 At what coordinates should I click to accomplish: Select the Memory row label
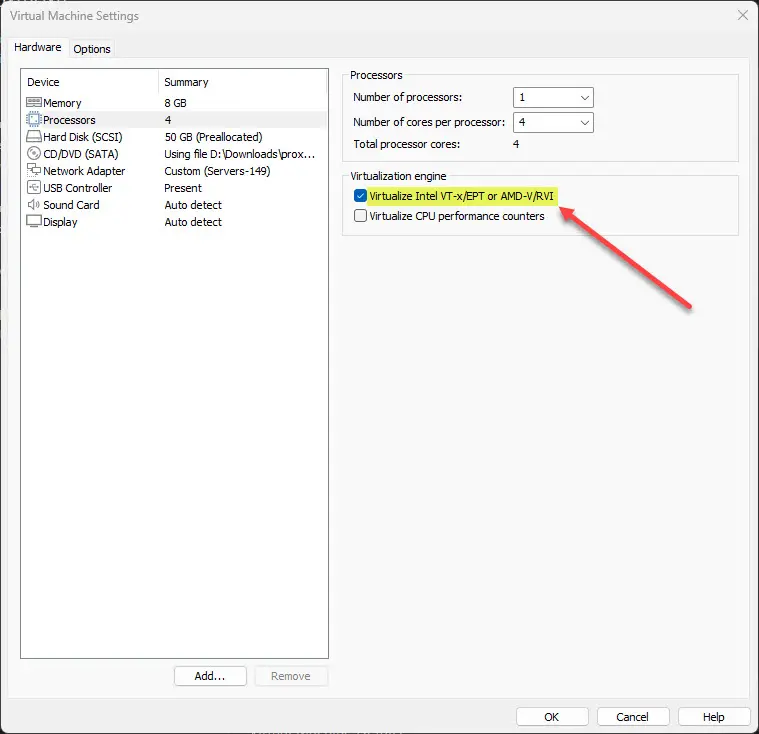(62, 103)
